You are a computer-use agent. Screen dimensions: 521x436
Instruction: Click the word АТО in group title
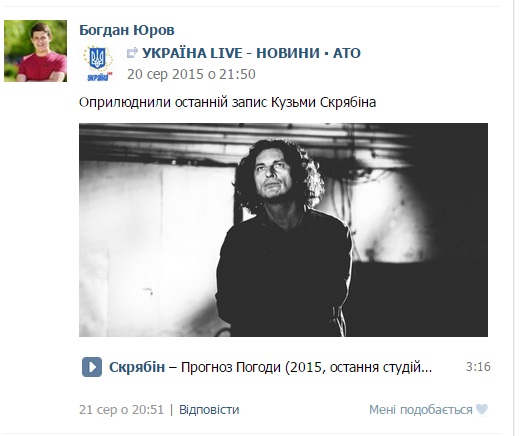[x=347, y=53]
